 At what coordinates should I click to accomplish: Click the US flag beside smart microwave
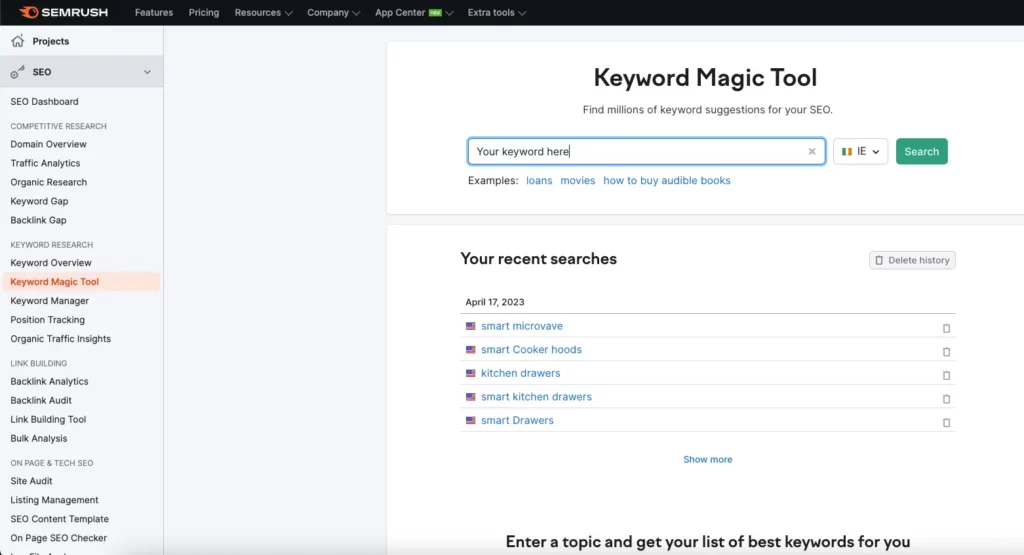click(470, 326)
